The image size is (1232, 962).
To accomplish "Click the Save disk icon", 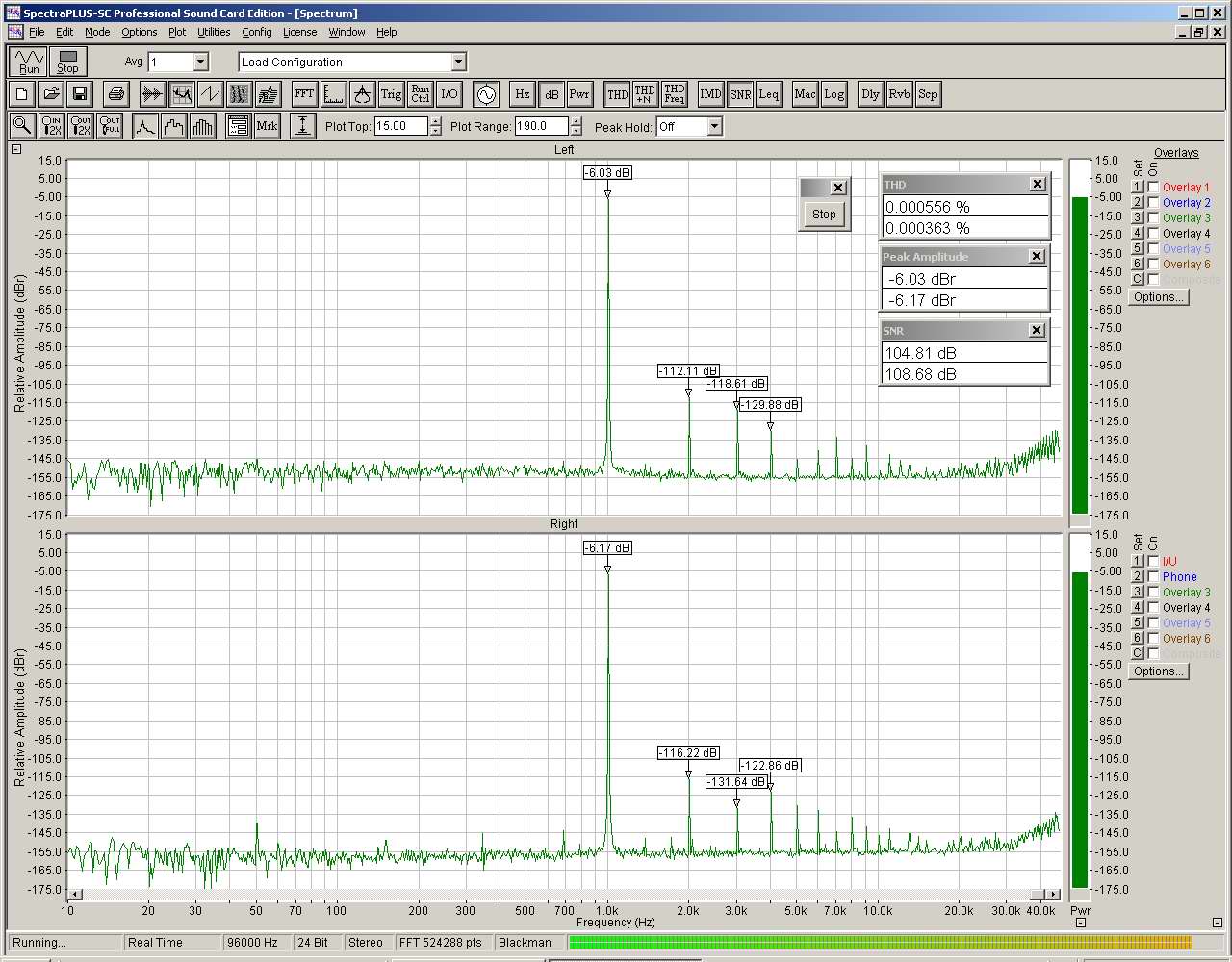I will click(80, 94).
